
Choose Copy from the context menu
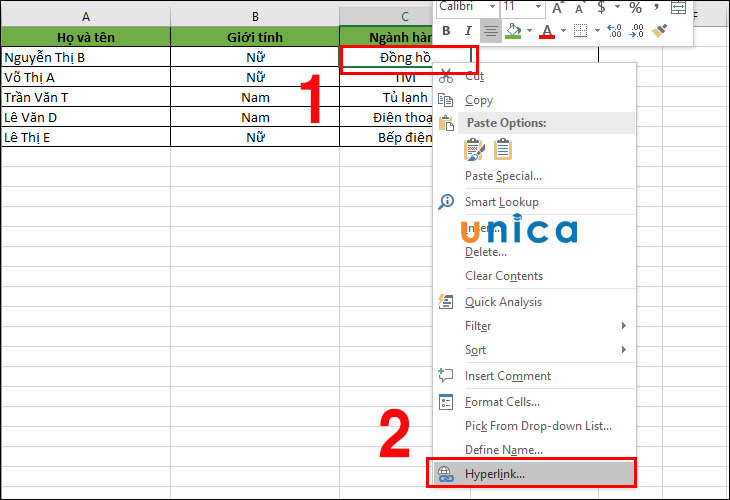pos(479,100)
